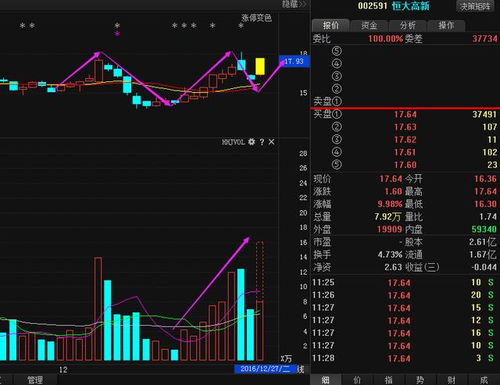Select the 细 bottom tab
Screen dimensions: 500x385
tap(325, 380)
